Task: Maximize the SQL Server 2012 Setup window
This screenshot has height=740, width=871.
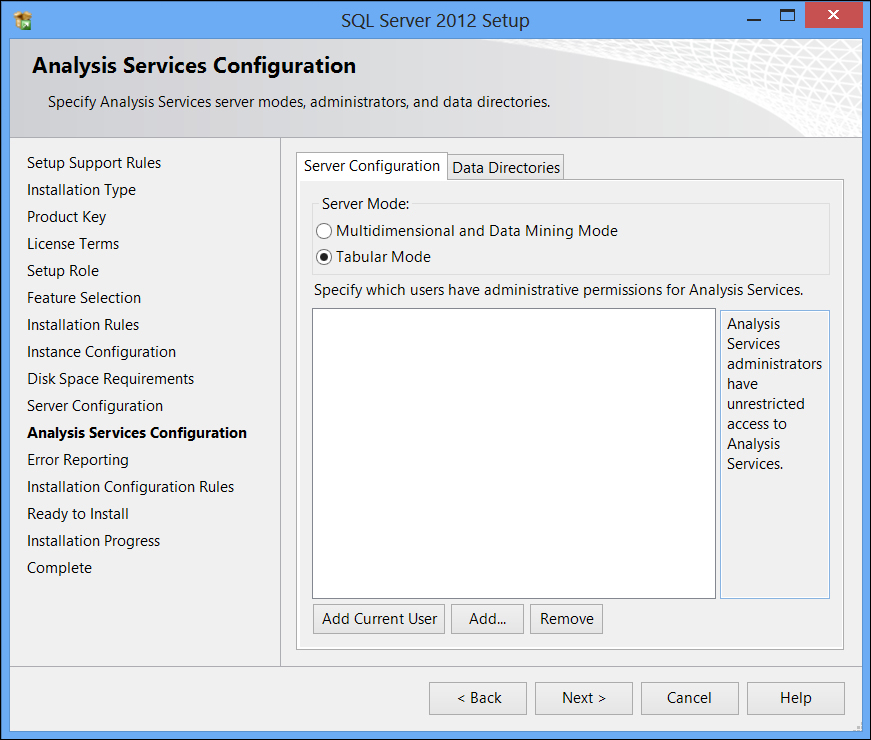Action: [x=787, y=16]
